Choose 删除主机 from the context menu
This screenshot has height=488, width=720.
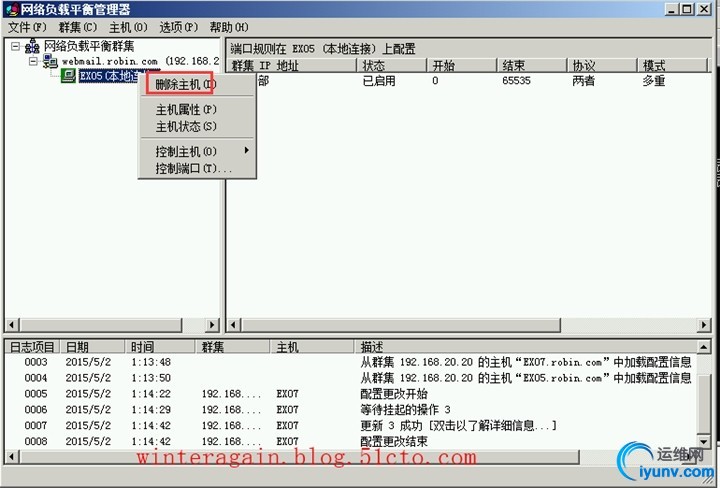click(197, 84)
